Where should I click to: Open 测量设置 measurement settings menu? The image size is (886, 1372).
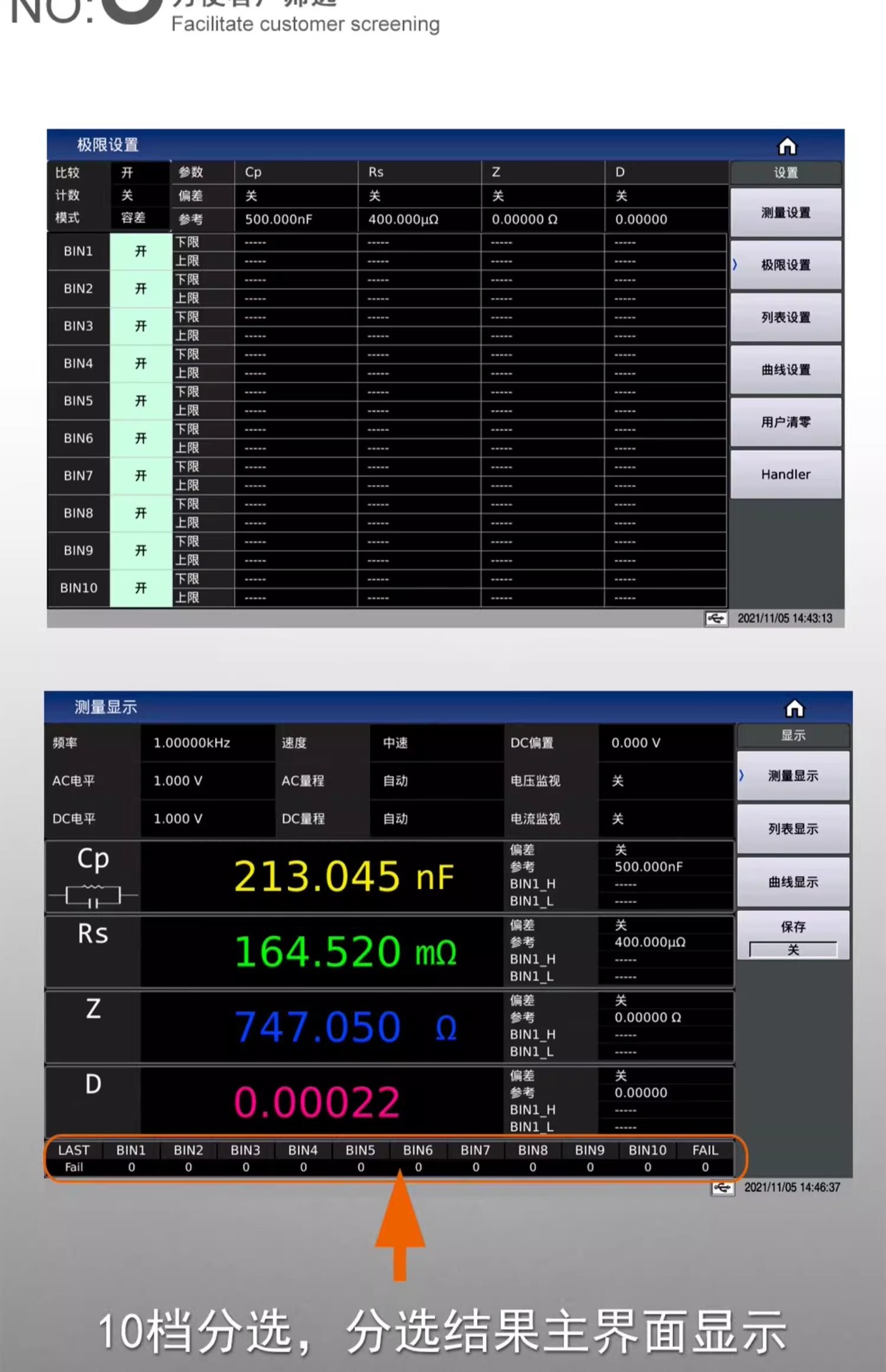tap(786, 213)
